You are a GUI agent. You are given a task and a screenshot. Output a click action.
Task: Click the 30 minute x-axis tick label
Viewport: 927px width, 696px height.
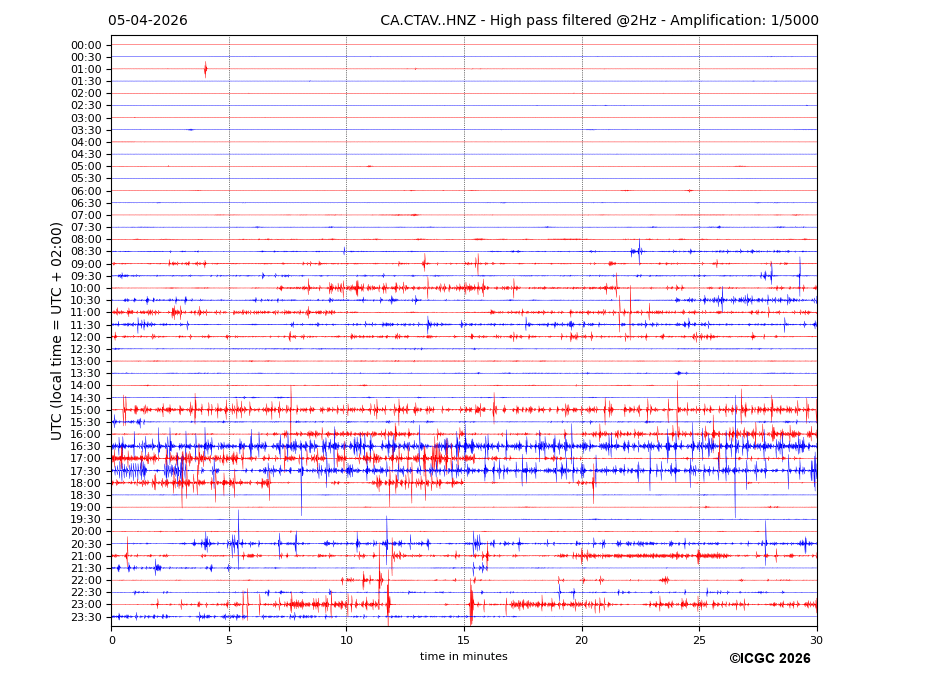pos(816,640)
